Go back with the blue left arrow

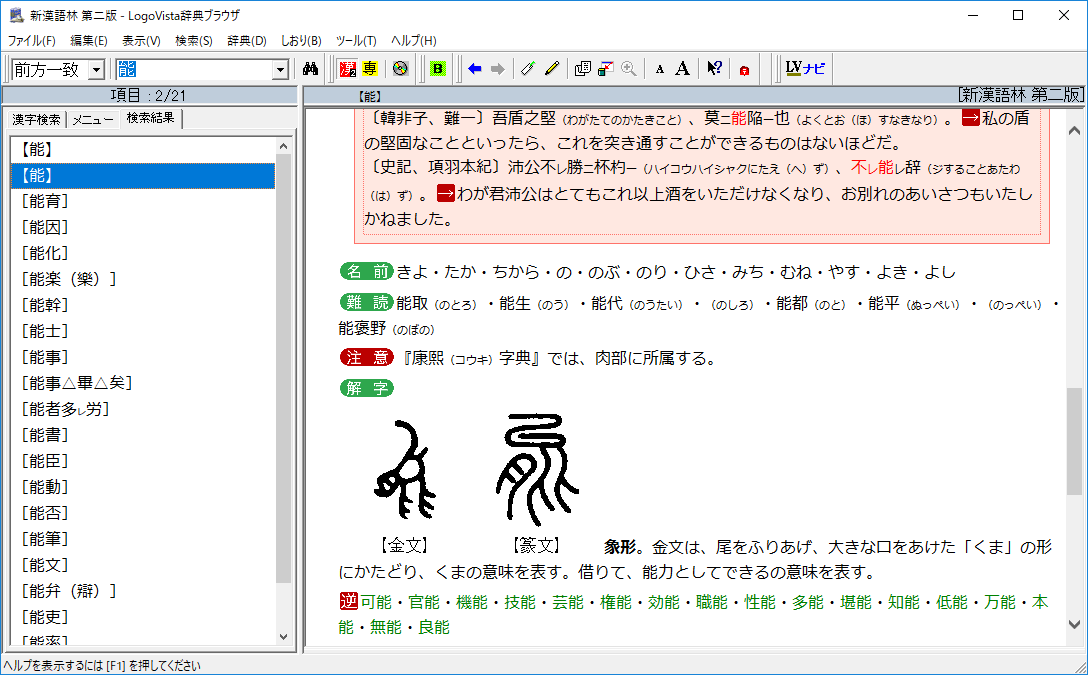tap(474, 69)
